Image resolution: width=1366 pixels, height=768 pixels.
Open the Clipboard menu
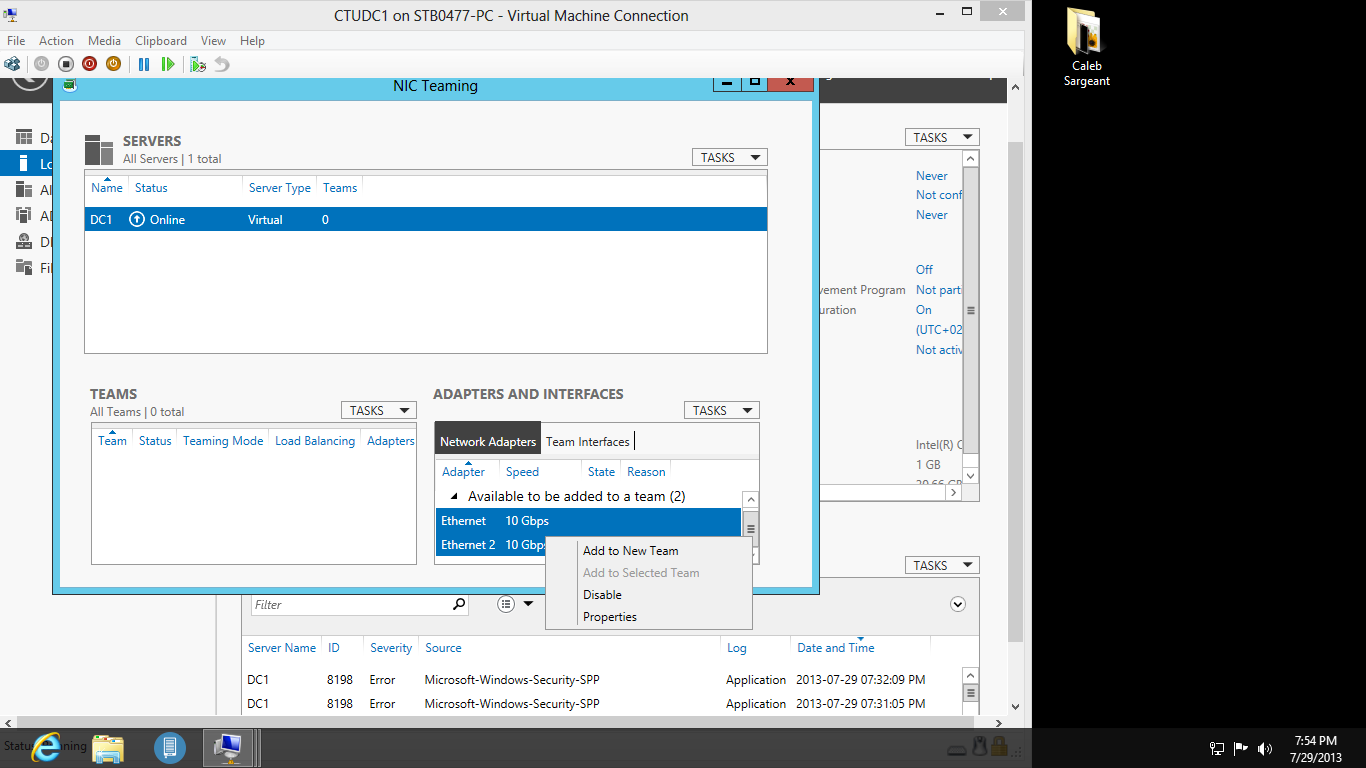click(x=161, y=41)
